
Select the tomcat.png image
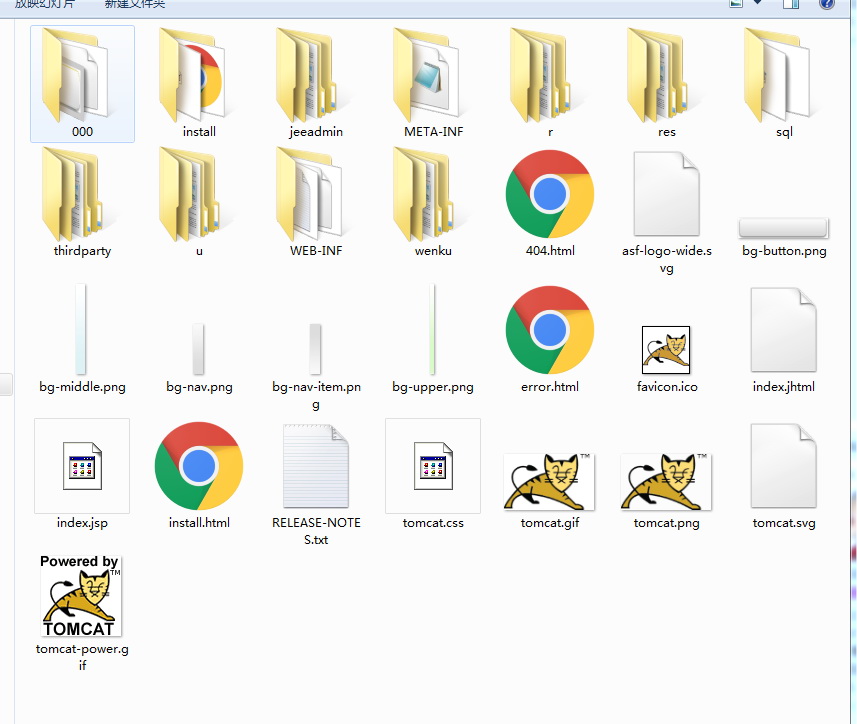tap(667, 491)
